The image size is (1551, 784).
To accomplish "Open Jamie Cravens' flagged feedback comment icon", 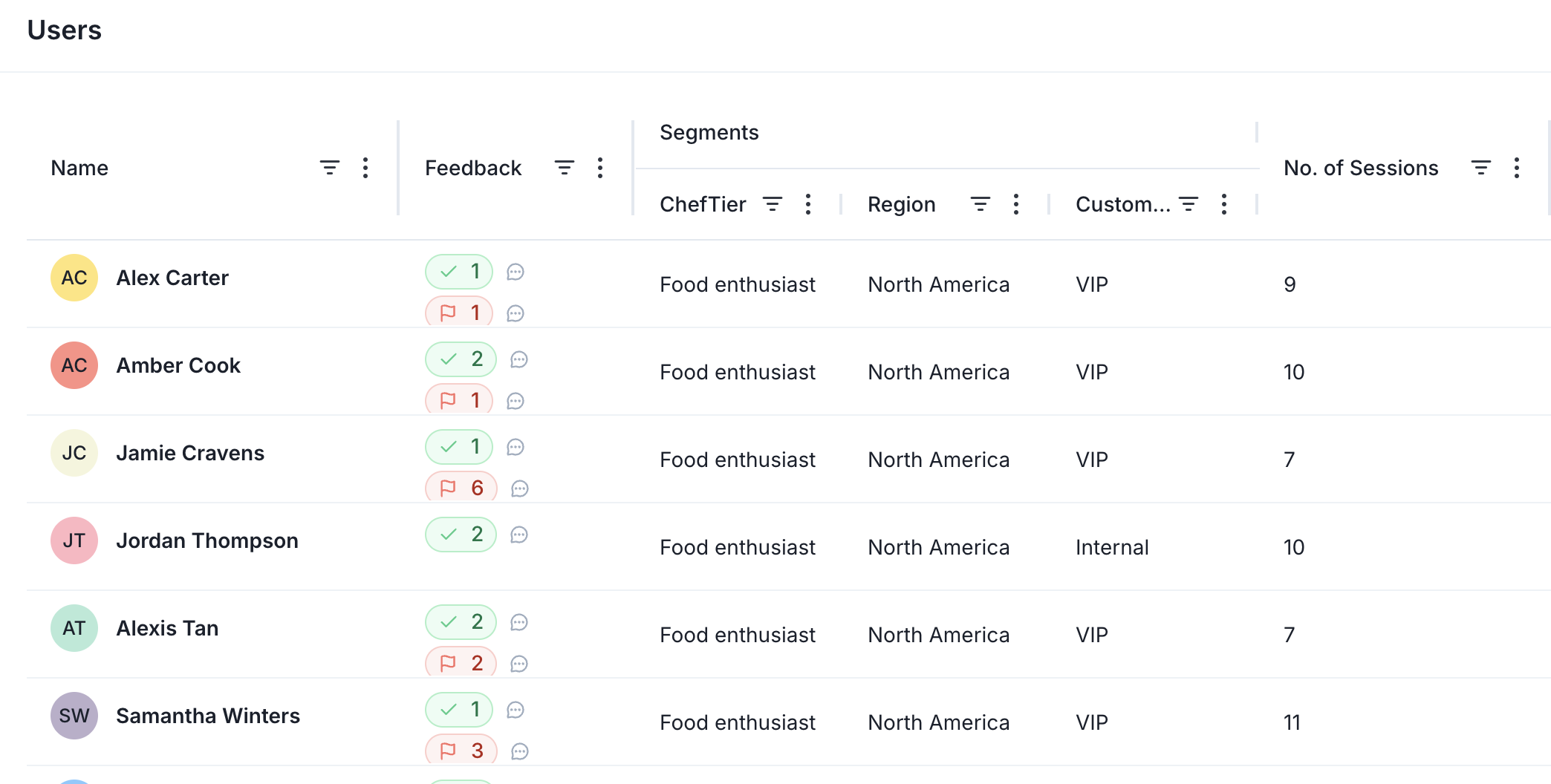I will [x=520, y=489].
